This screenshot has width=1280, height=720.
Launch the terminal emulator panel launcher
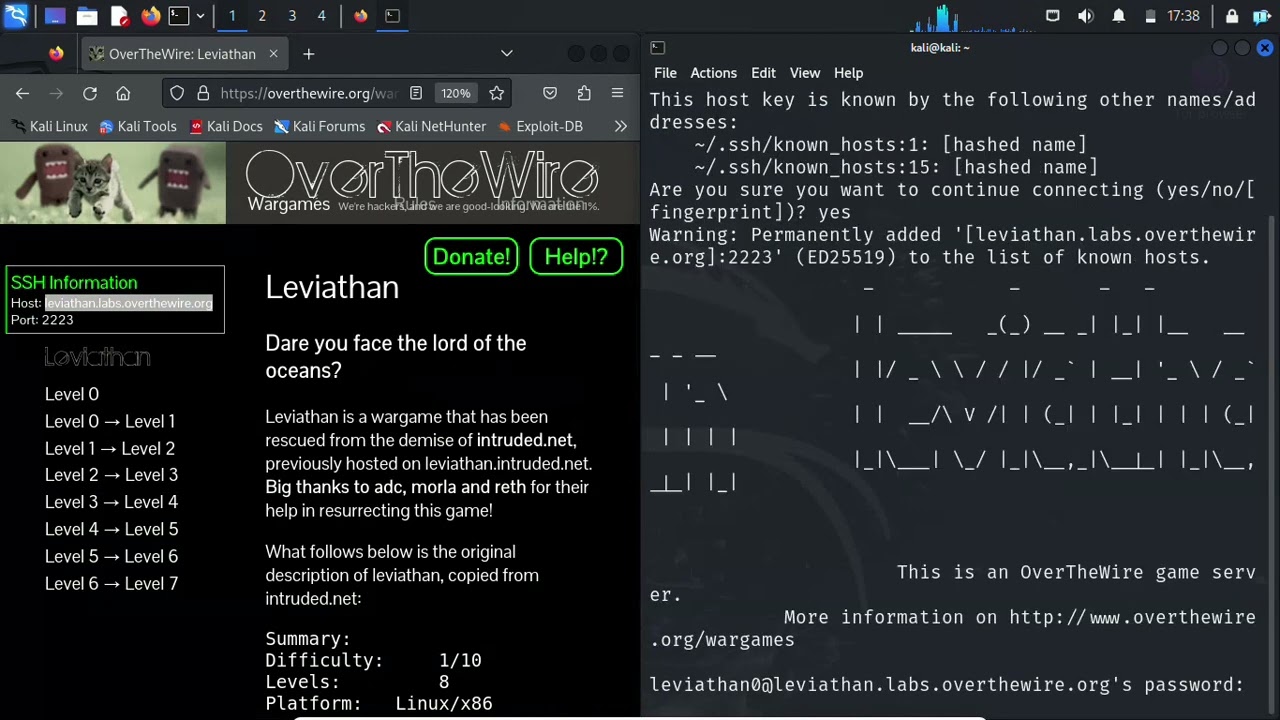pos(178,16)
